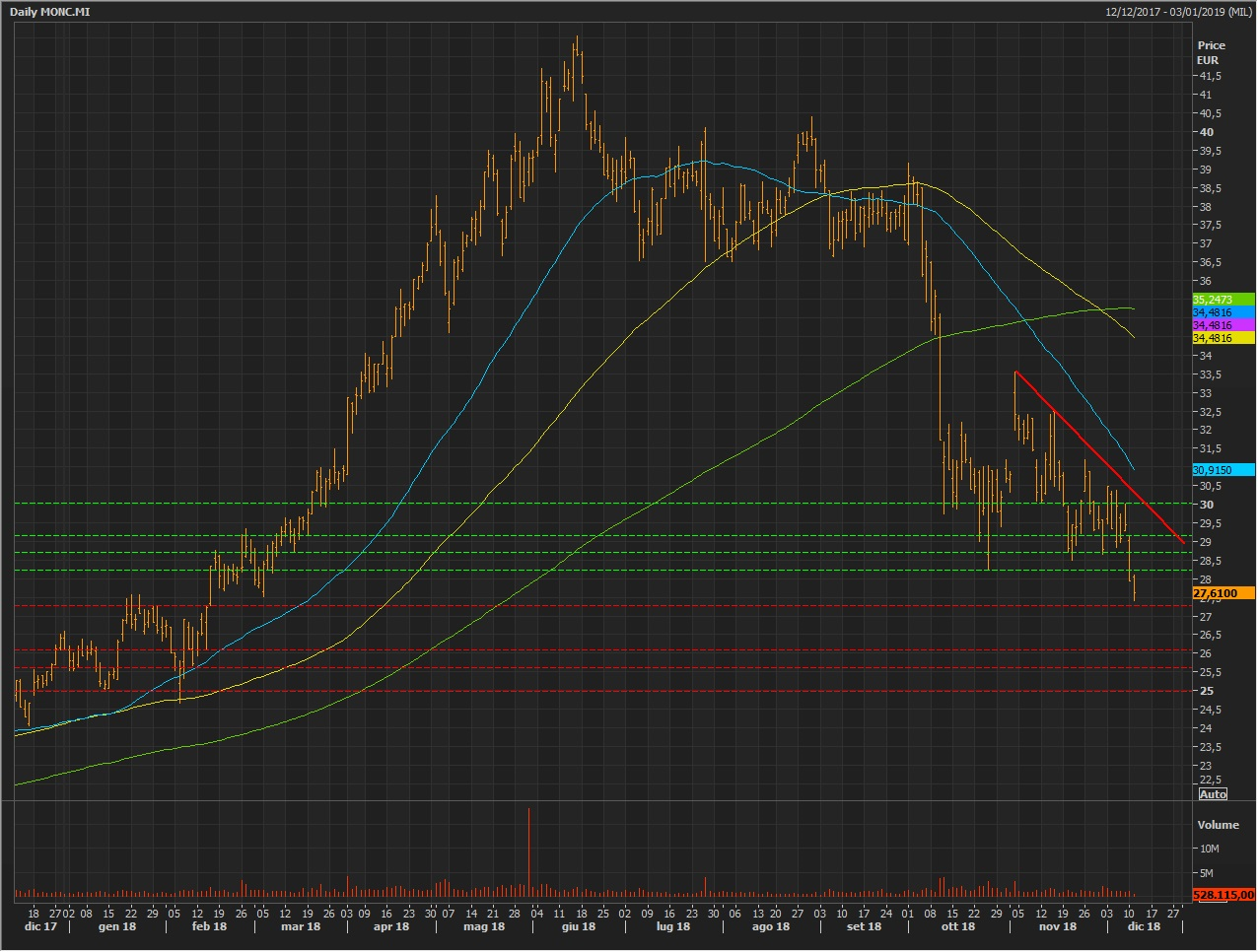Click the 10M tick on the volume axis

(1209, 849)
